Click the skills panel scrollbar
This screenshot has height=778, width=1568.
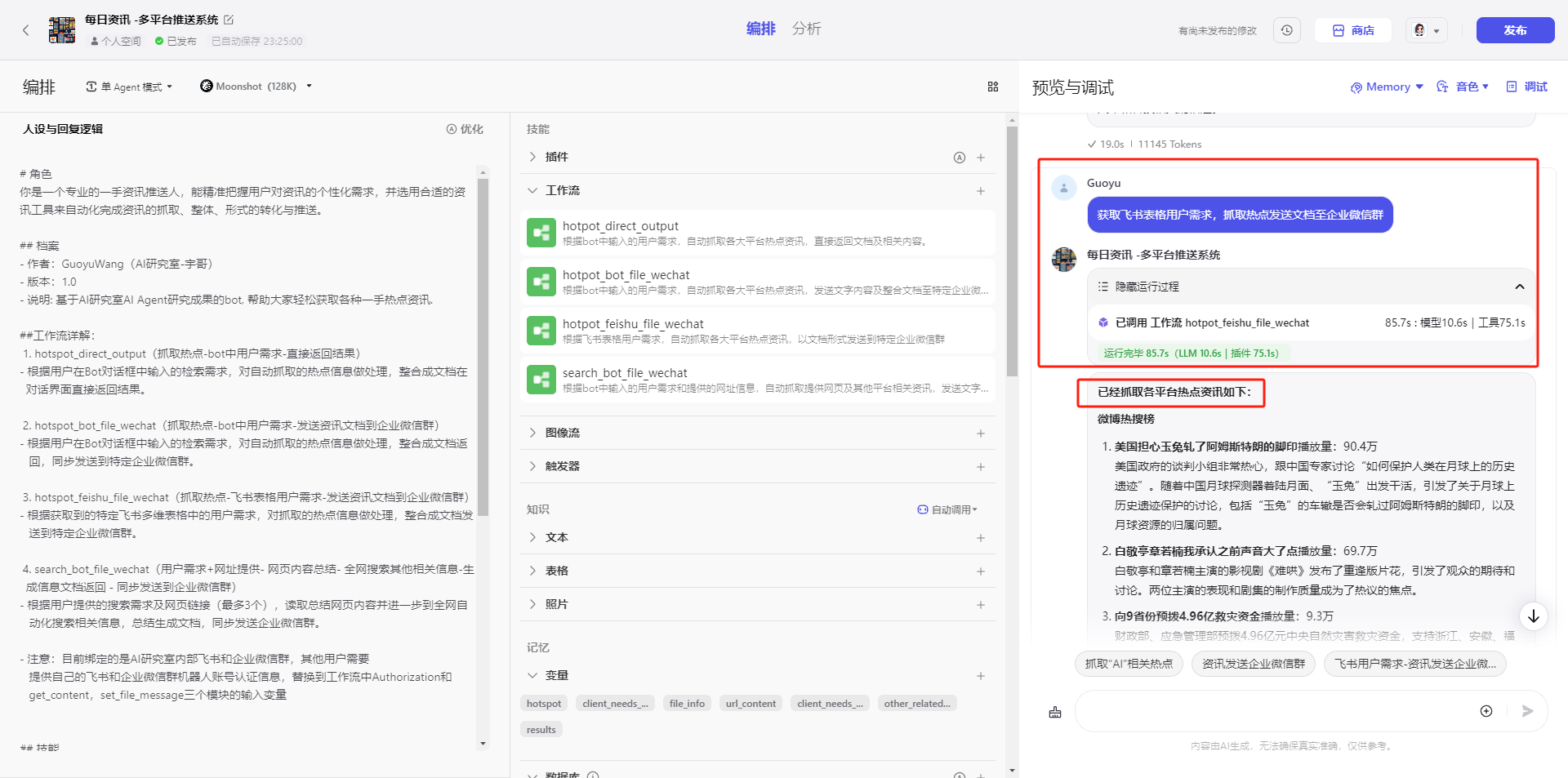(x=1012, y=251)
